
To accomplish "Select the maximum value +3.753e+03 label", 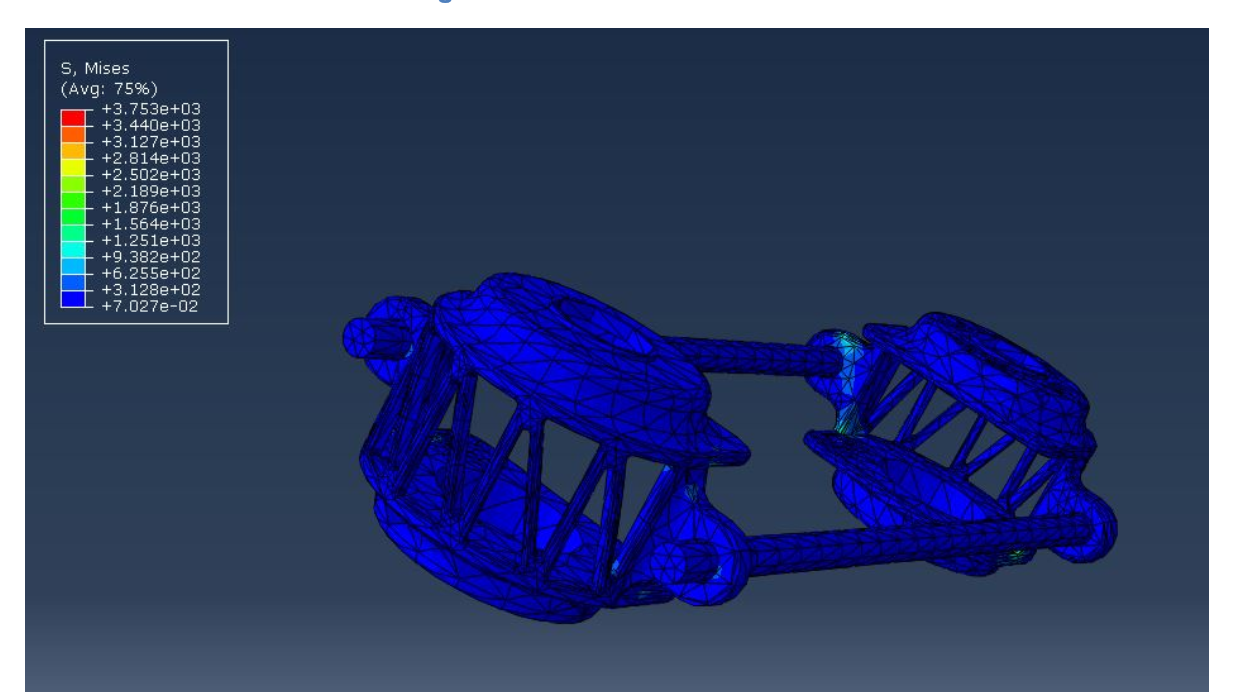I will pyautogui.click(x=151, y=109).
